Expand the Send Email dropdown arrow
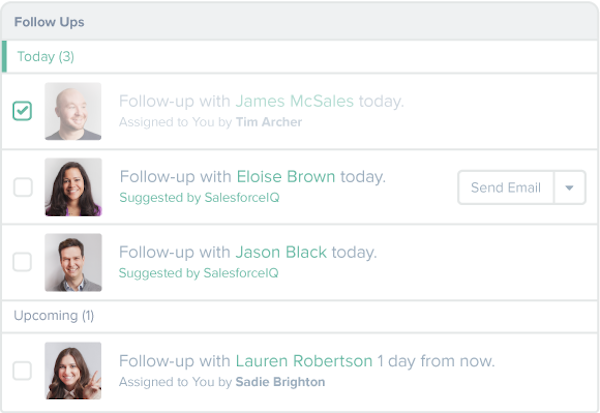Image resolution: width=600 pixels, height=413 pixels. pos(569,187)
